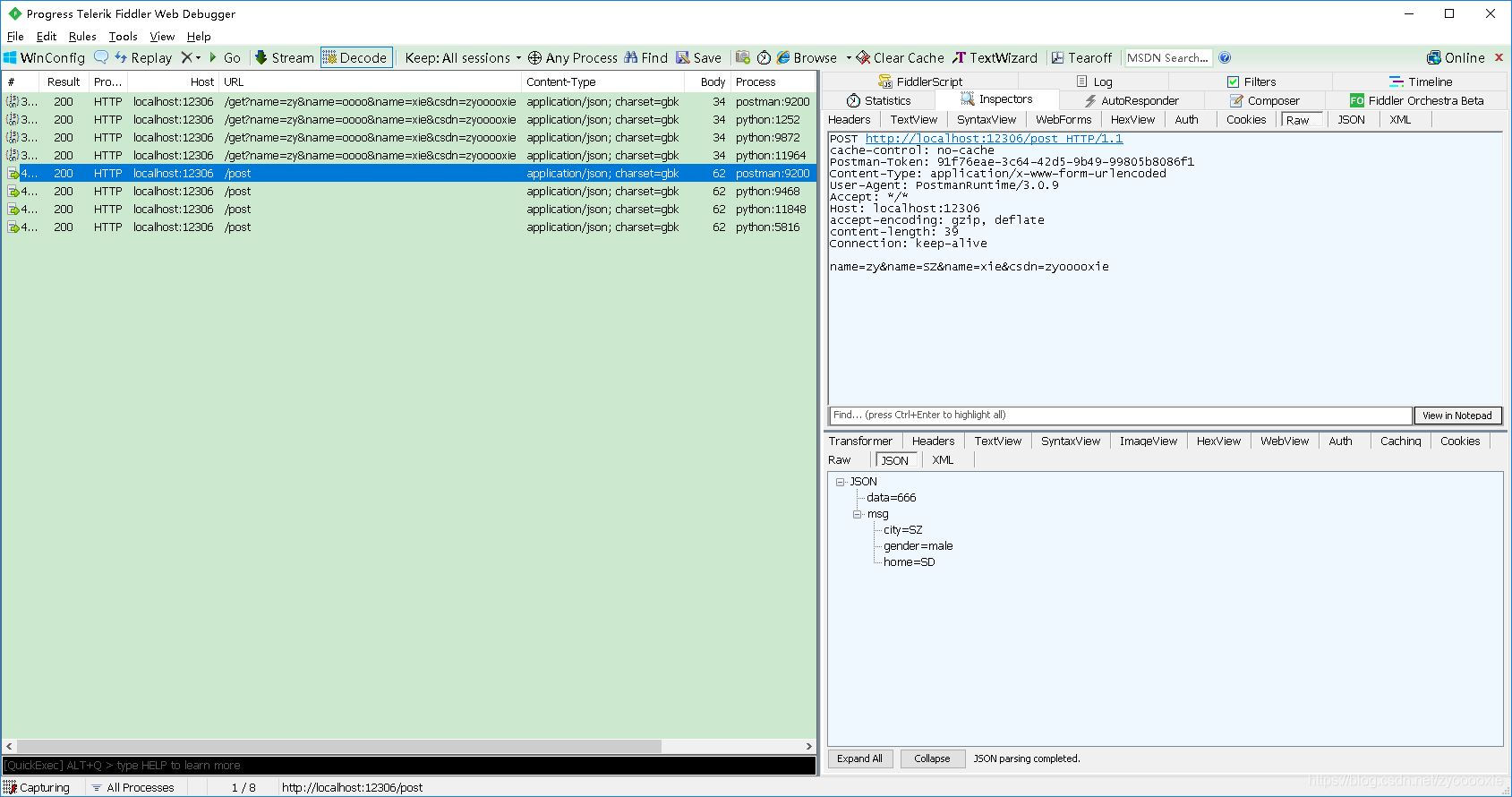The image size is (1512, 797).
Task: Select the request HexView tab
Action: click(x=1132, y=119)
